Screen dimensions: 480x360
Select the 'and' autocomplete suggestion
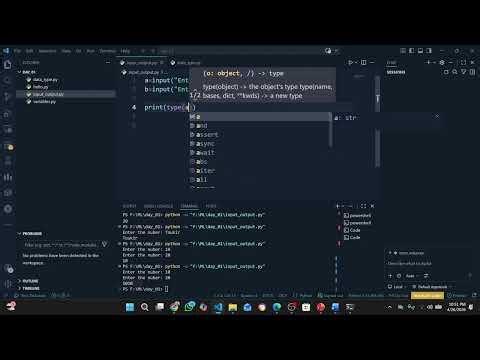click(259, 126)
